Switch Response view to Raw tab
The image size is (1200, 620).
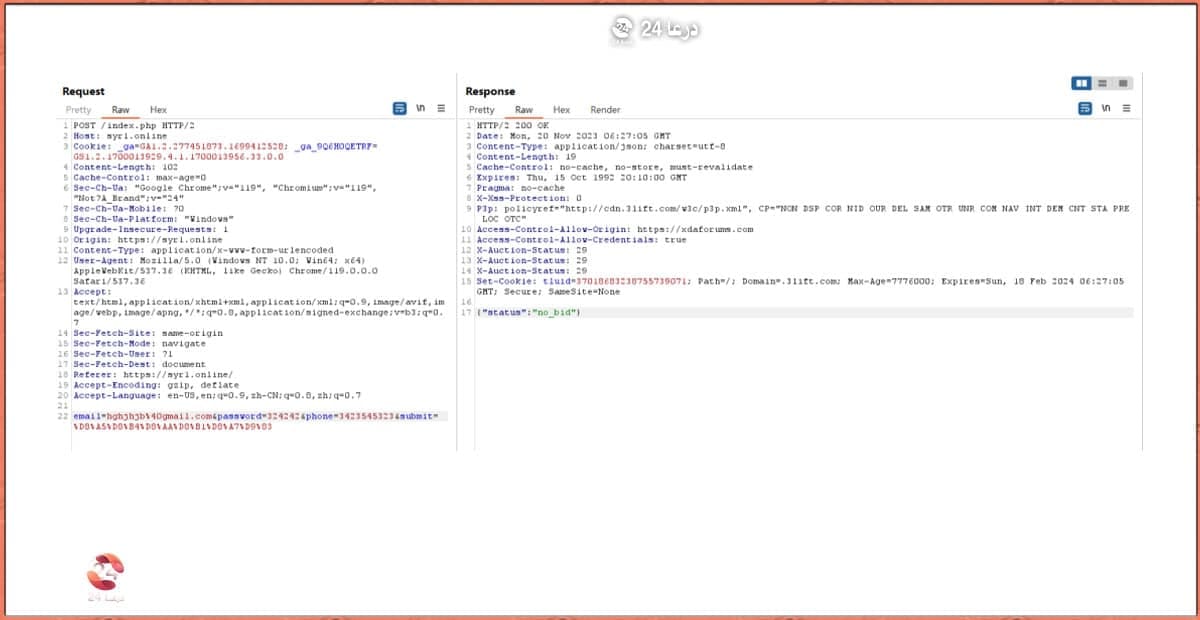pyautogui.click(x=523, y=110)
